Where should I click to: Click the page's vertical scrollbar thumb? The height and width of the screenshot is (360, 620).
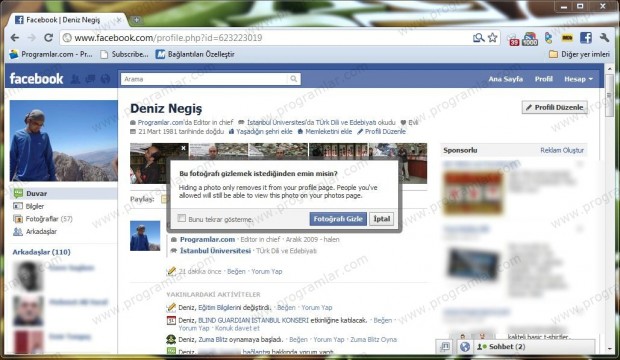609,96
